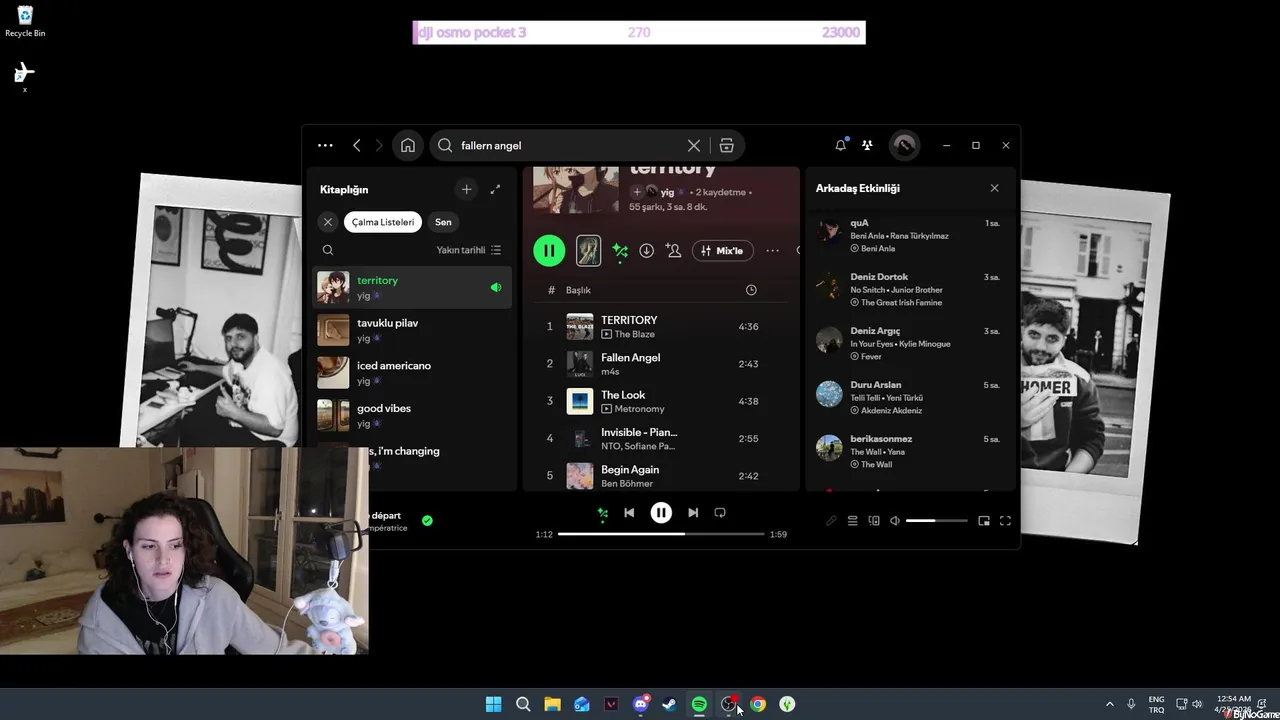The image size is (1280, 720).
Task: Toggle smart shuffle in player bar
Action: [x=603, y=513]
